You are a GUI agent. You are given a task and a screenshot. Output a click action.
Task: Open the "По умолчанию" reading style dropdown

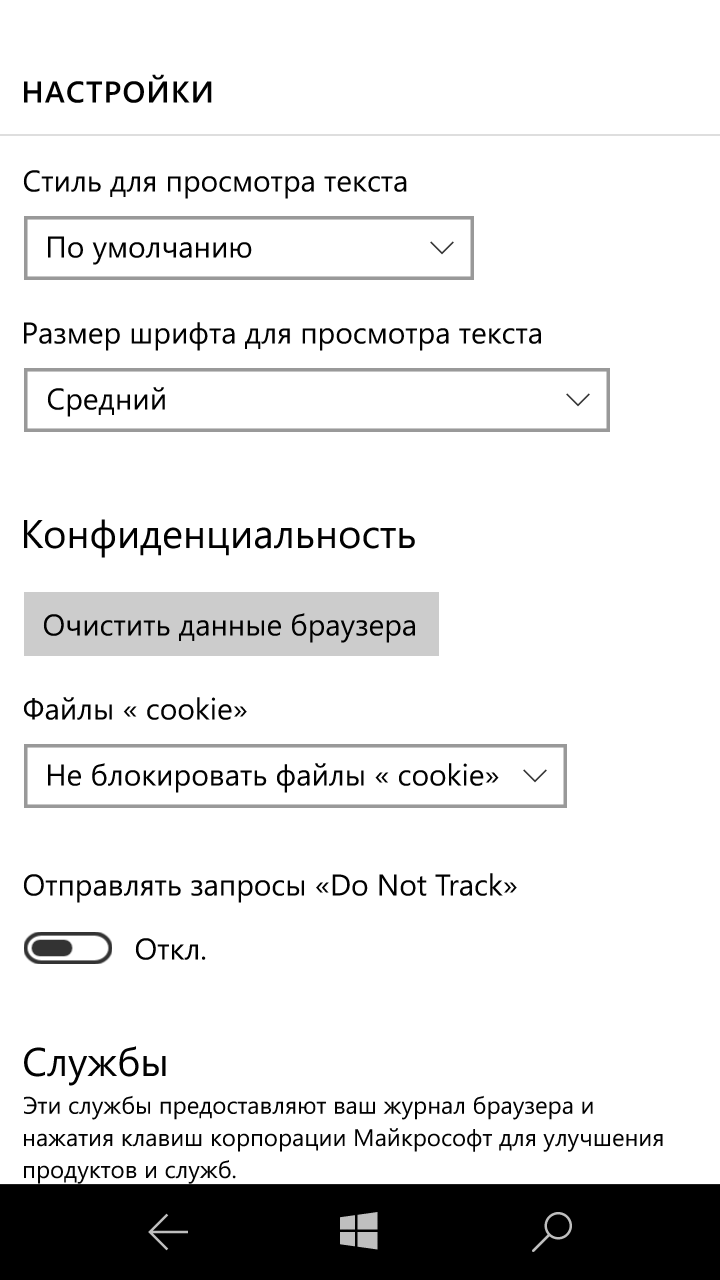click(x=248, y=248)
